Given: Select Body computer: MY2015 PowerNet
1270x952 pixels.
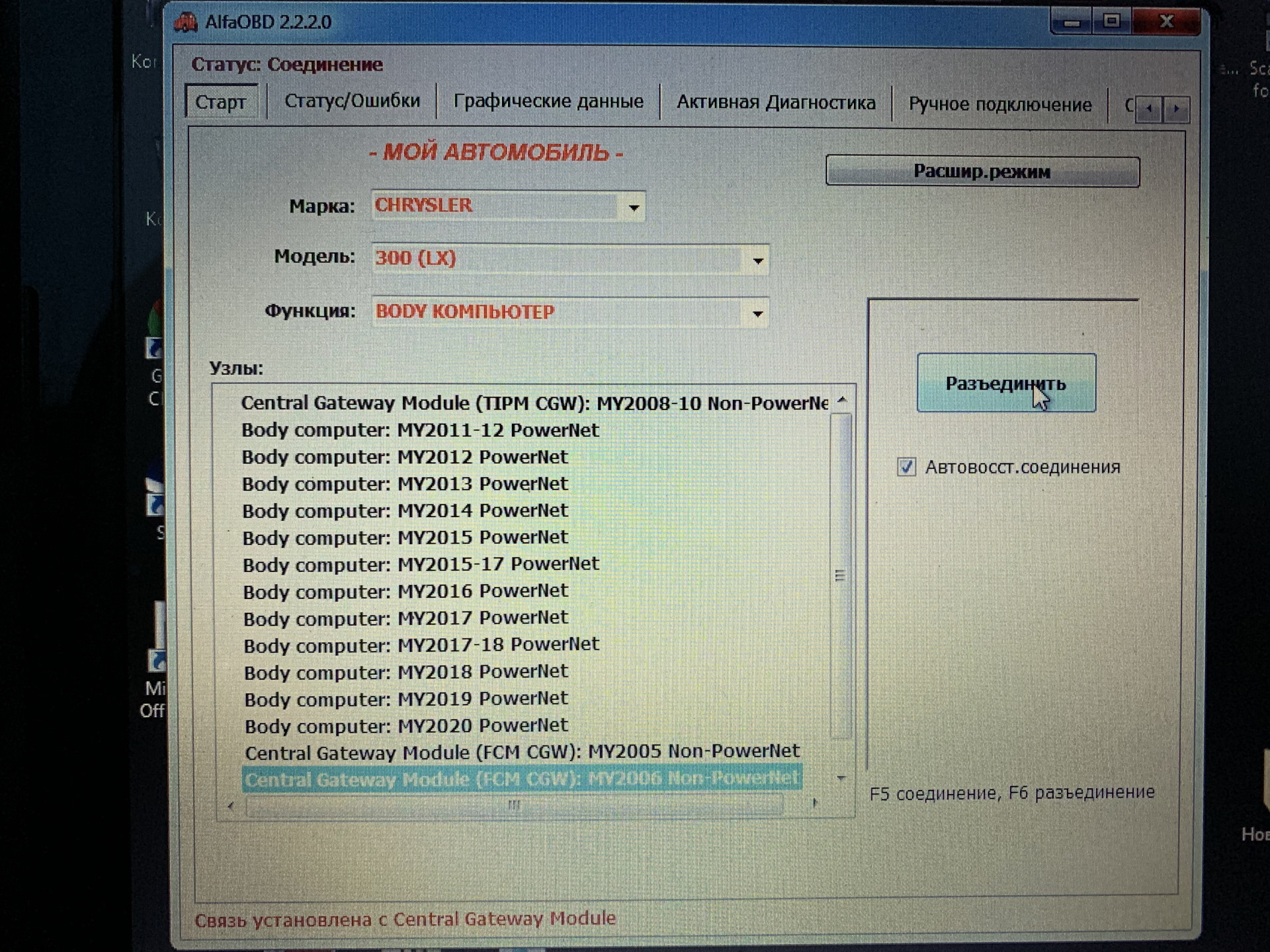Looking at the screenshot, I should click(x=405, y=537).
